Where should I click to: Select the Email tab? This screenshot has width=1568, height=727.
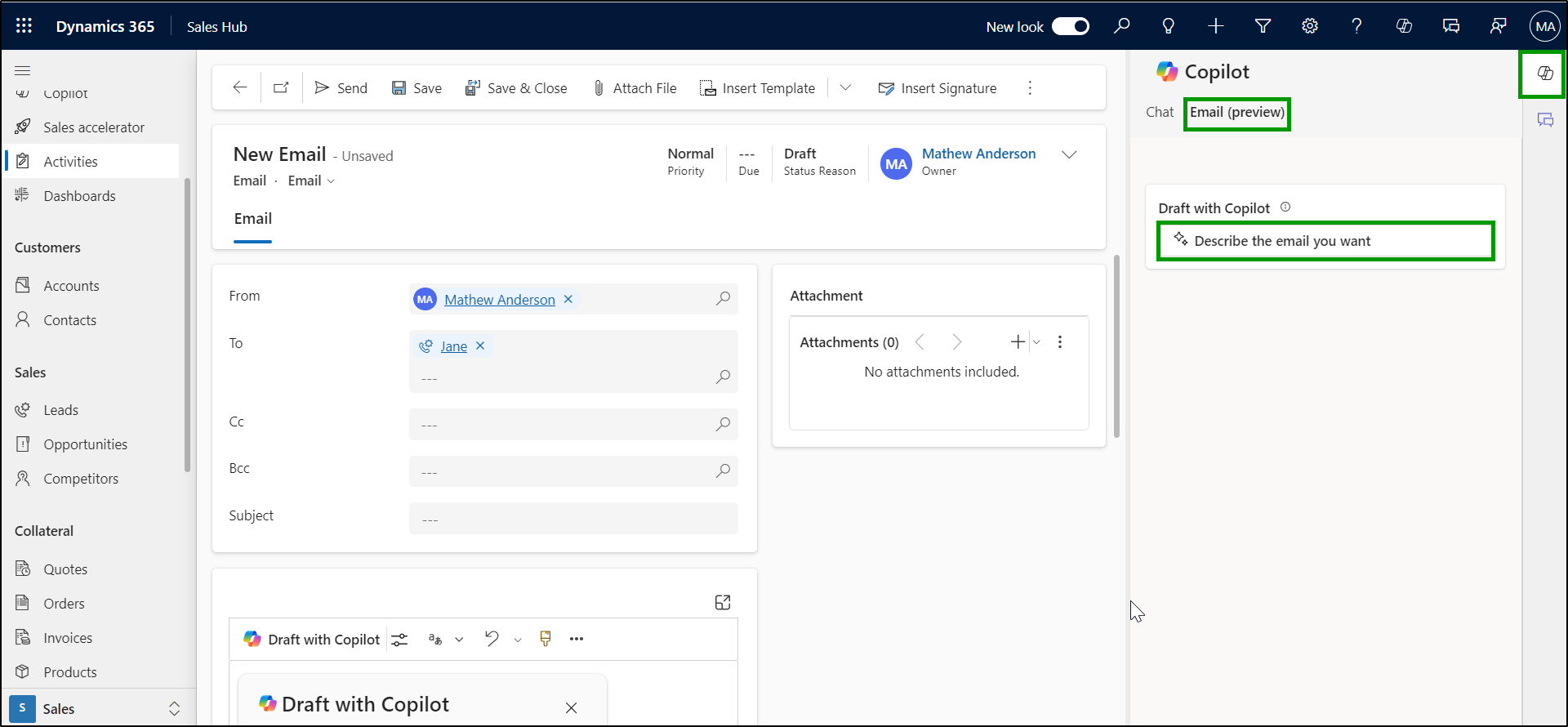[x=253, y=219]
